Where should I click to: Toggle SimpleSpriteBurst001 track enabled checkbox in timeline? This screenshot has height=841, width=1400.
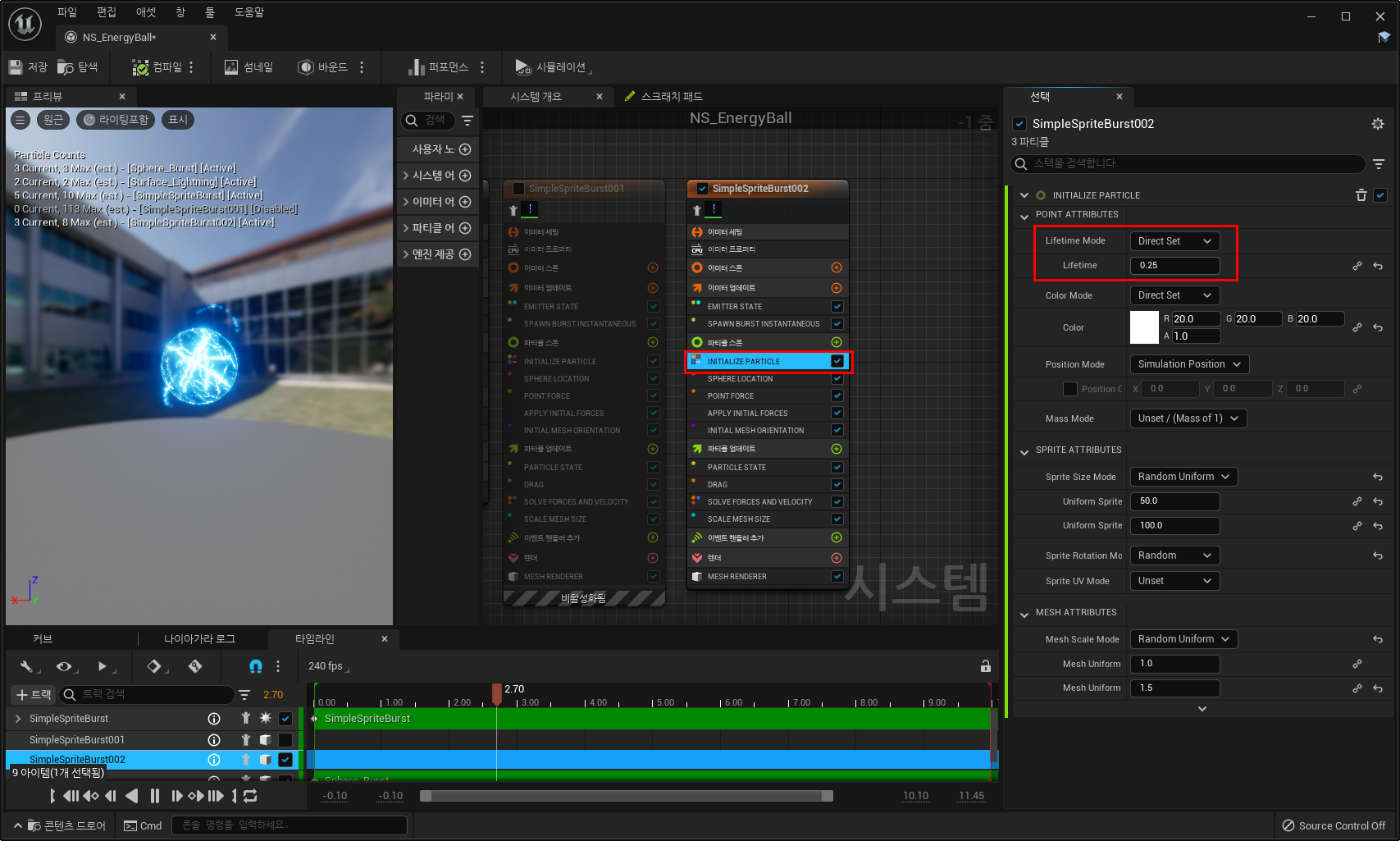[x=285, y=740]
